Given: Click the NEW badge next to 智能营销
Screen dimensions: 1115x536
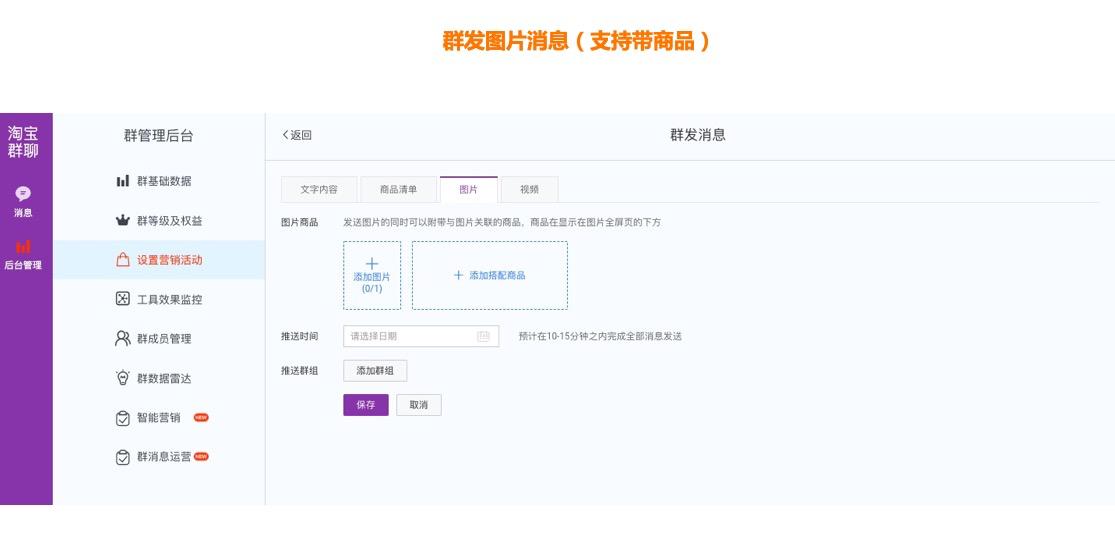Looking at the screenshot, I should coord(201,417).
